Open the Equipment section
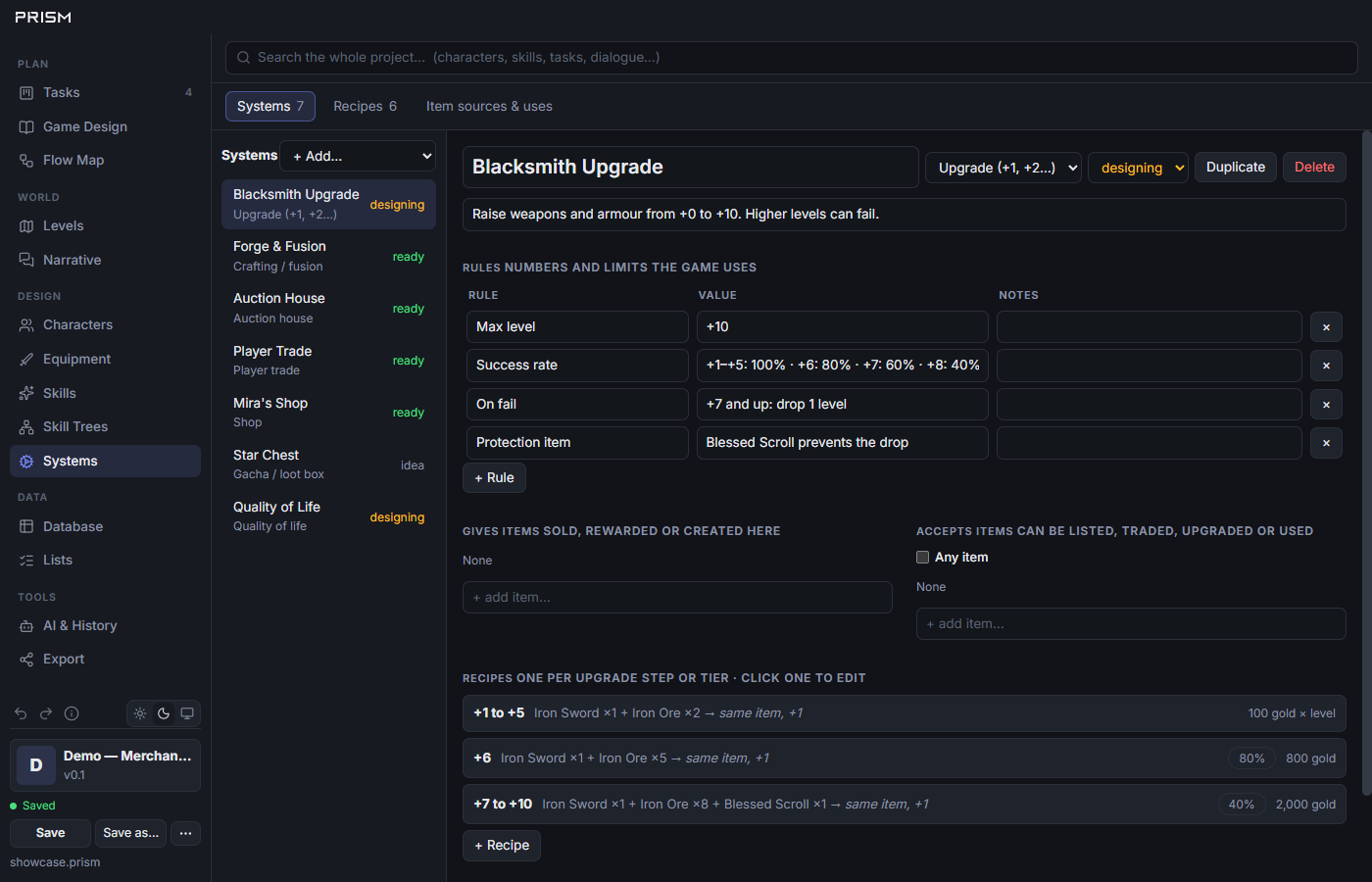 click(x=105, y=359)
